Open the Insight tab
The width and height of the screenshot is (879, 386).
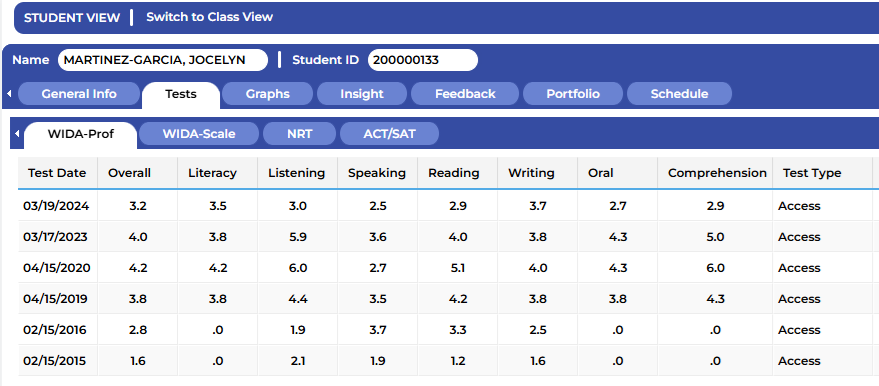362,94
